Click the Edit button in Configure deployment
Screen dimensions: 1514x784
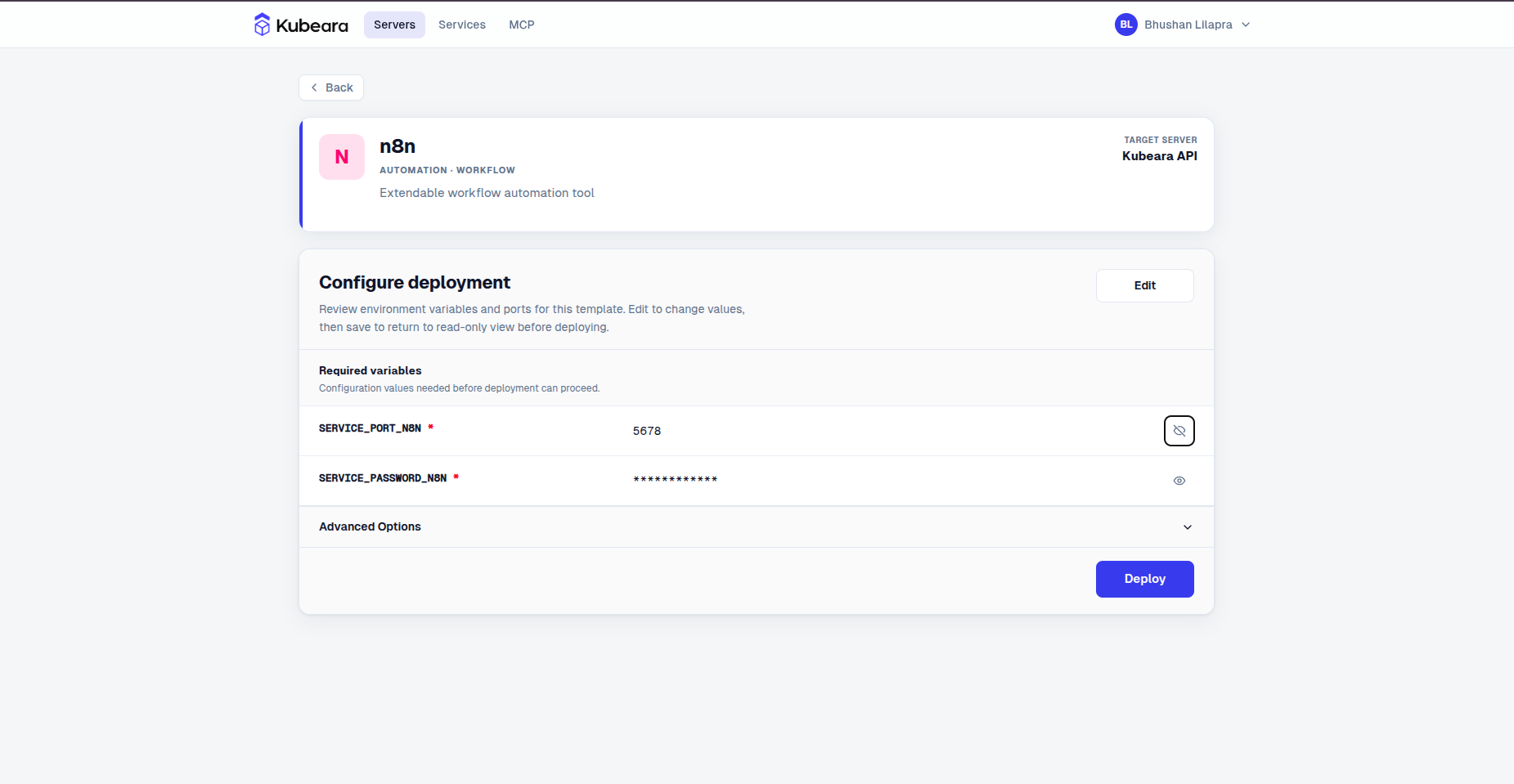[1145, 285]
